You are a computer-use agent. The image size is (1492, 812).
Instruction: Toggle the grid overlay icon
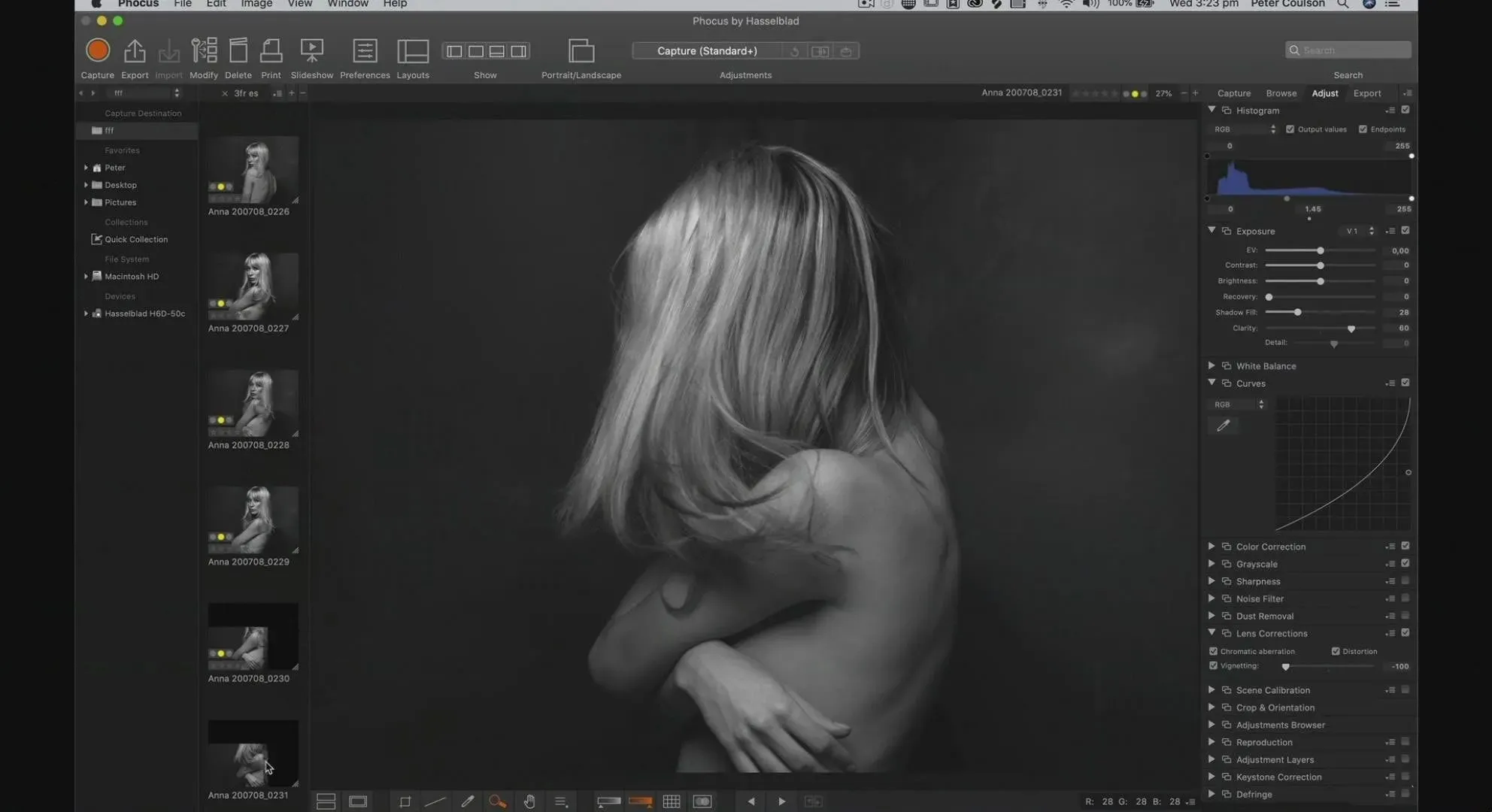pyautogui.click(x=672, y=801)
